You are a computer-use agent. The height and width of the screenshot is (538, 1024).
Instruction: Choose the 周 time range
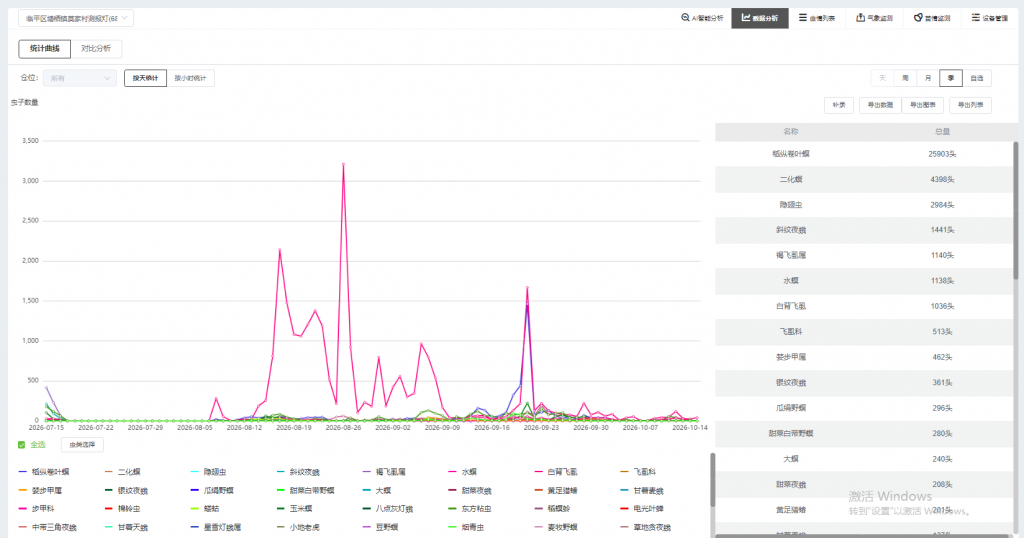(x=905, y=78)
